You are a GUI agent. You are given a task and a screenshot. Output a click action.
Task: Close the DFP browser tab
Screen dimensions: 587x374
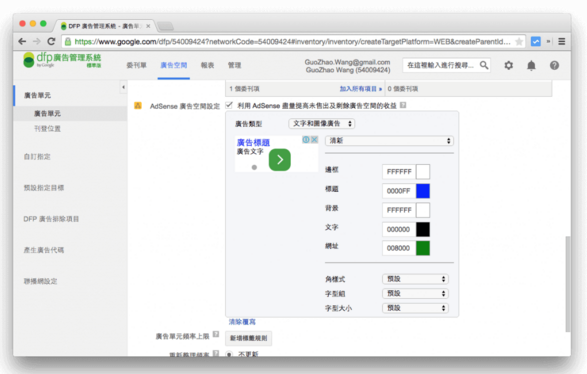pos(148,26)
